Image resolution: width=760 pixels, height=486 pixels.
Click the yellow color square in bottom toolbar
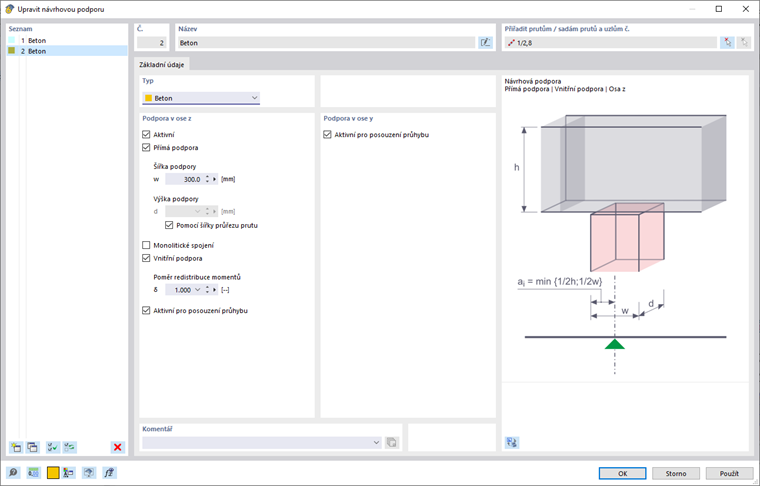53,472
